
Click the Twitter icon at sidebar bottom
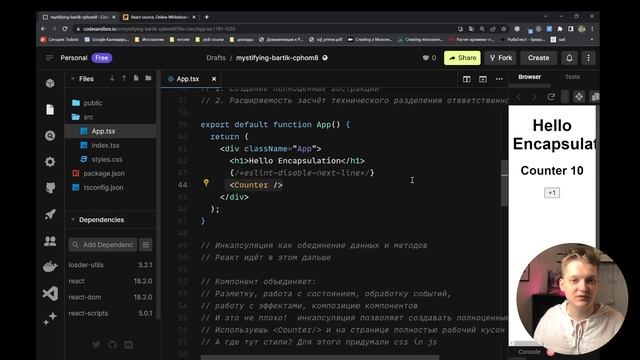click(x=96, y=345)
